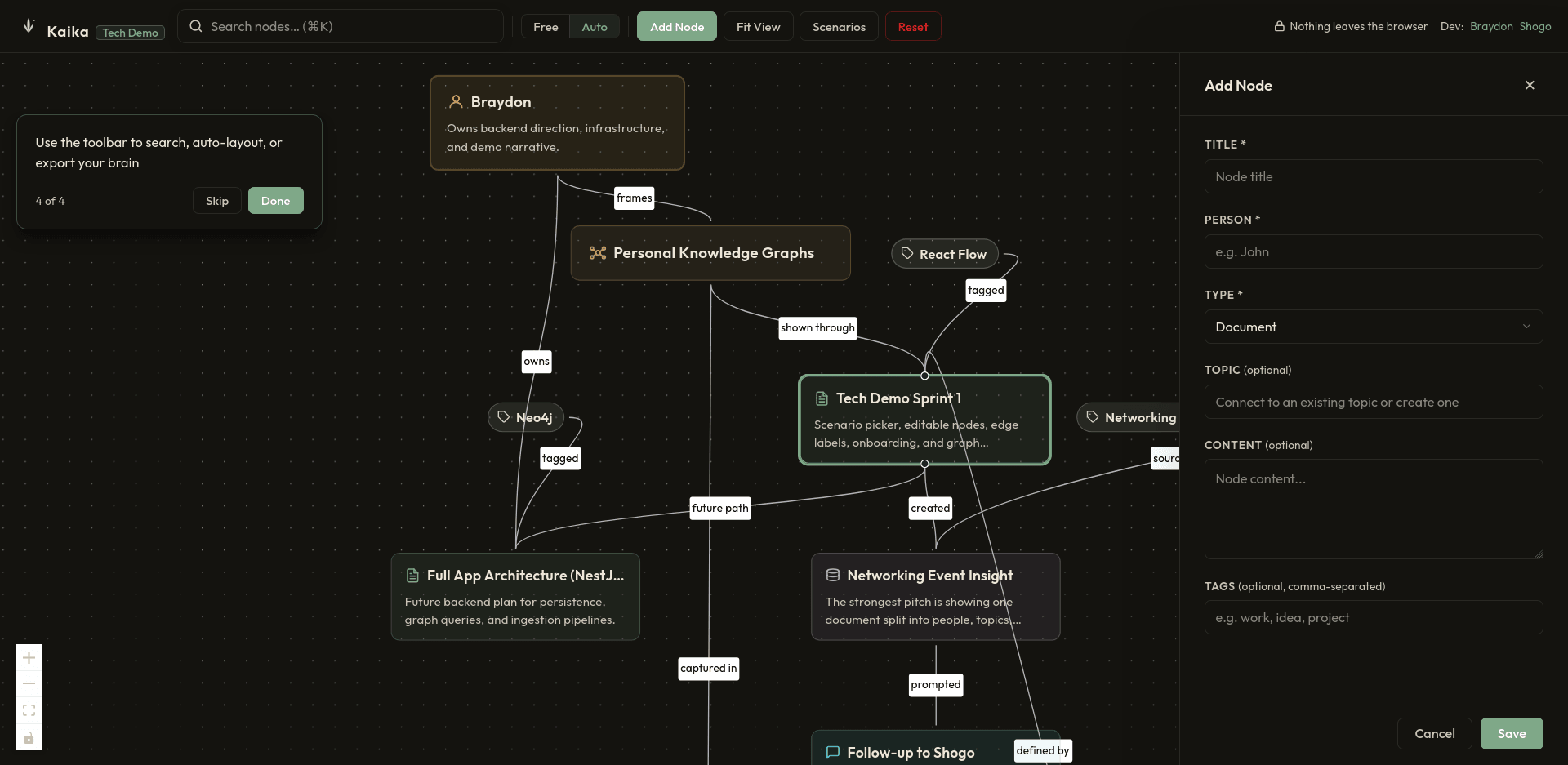Select the Braydon node card

coord(557,122)
